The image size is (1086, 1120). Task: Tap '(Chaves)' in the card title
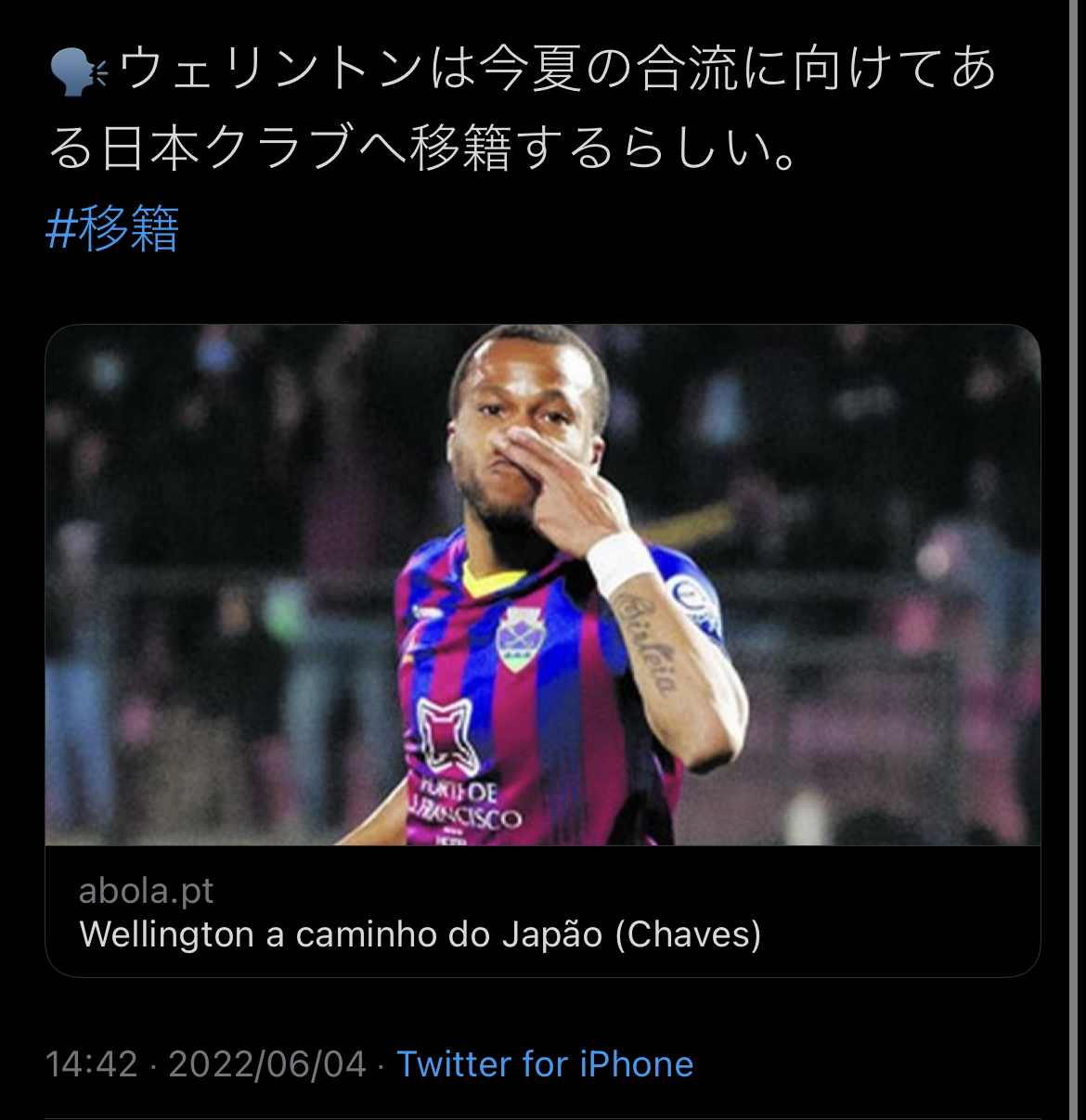tap(688, 934)
